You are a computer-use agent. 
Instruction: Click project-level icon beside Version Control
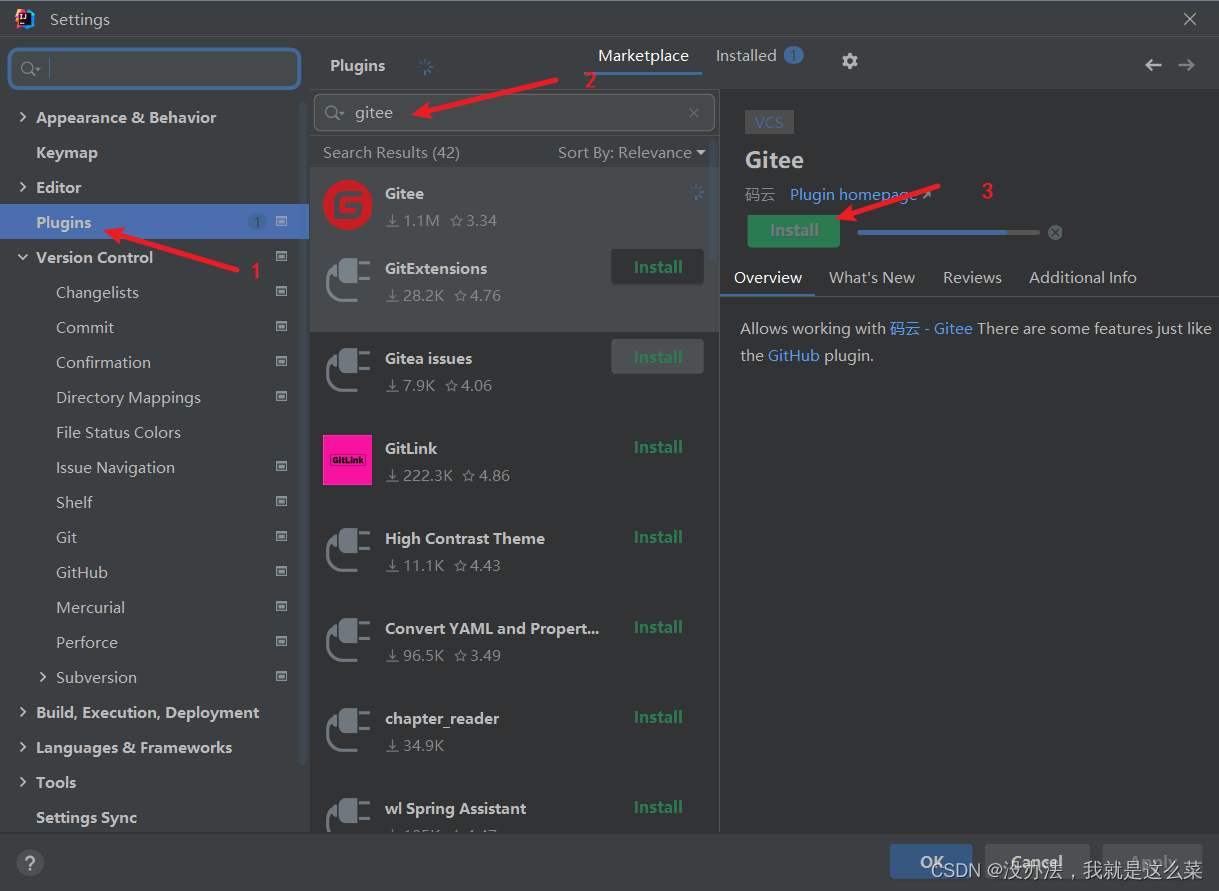(x=282, y=256)
